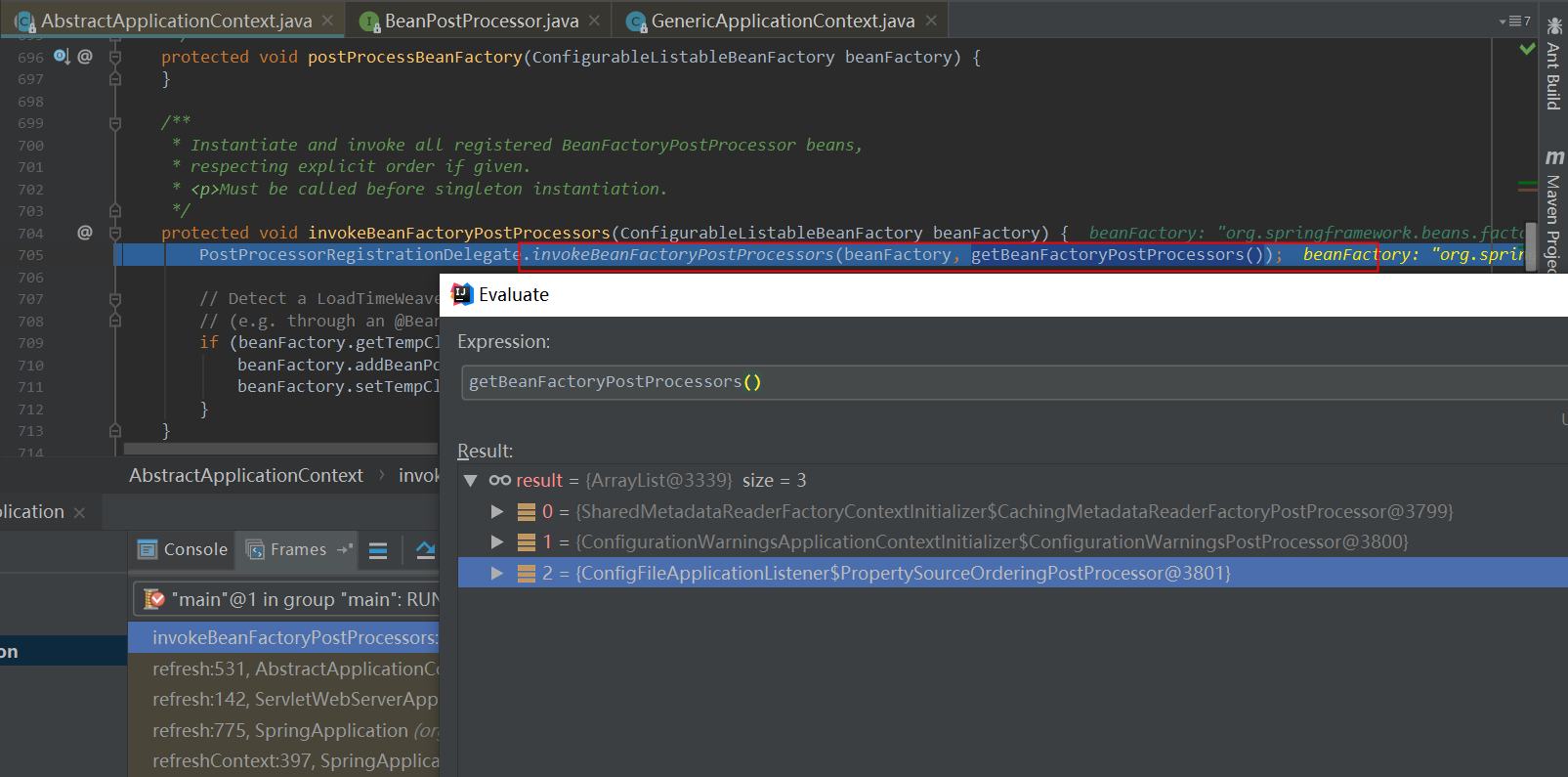The image size is (1568, 777).
Task: Click the GenericApplicationContext.java class icon
Action: click(x=636, y=21)
